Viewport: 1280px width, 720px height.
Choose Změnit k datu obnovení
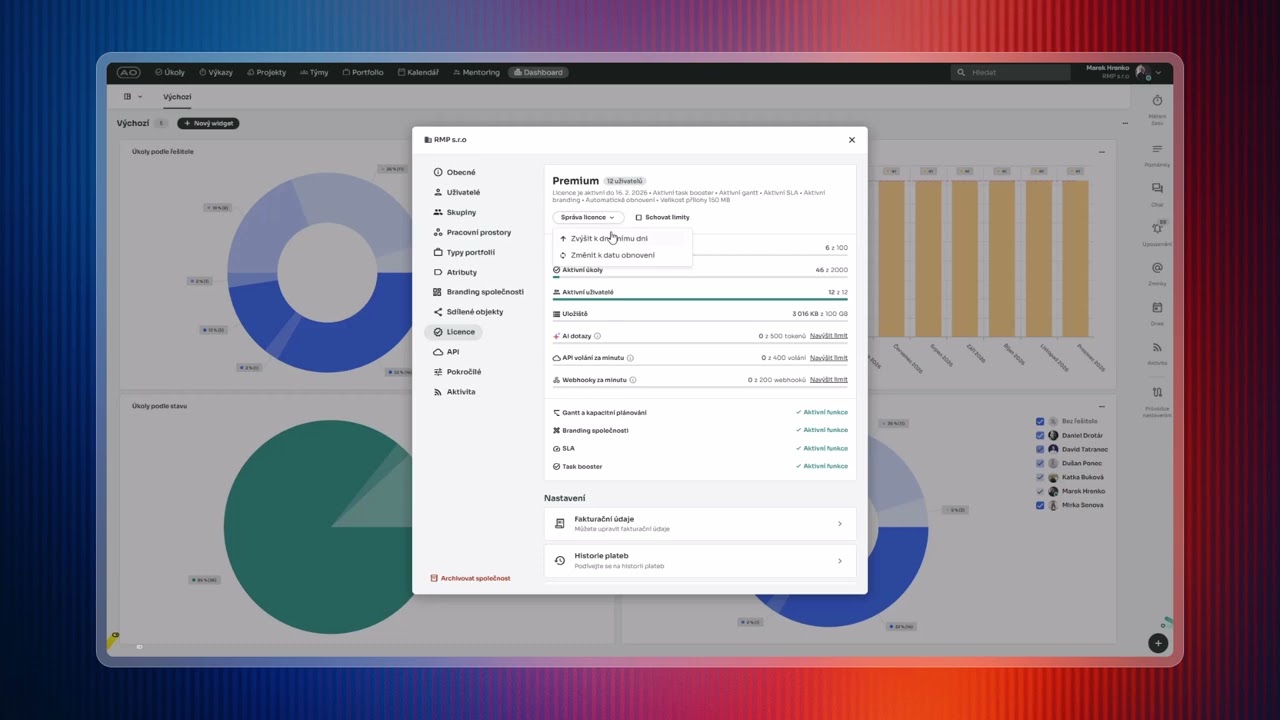coord(620,255)
